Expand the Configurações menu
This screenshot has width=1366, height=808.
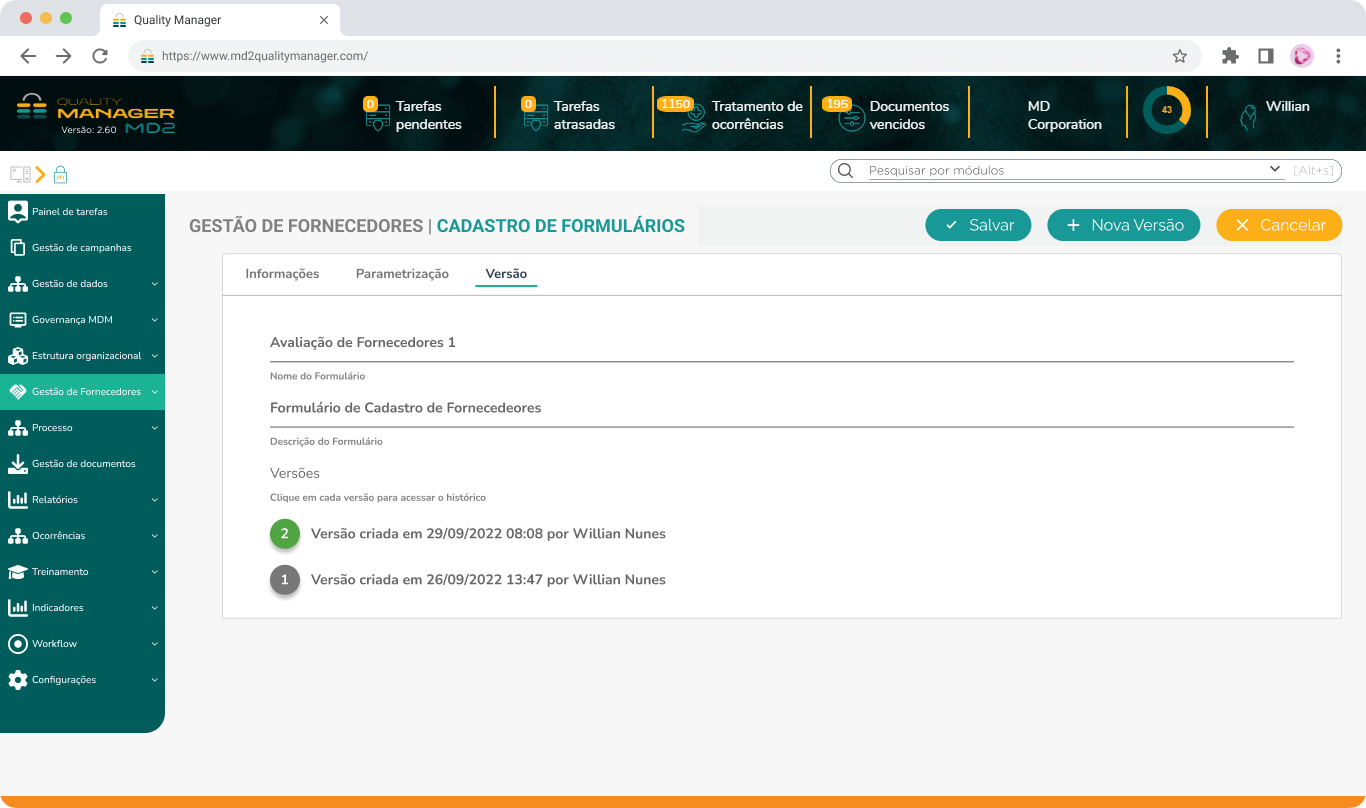pyautogui.click(x=62, y=679)
